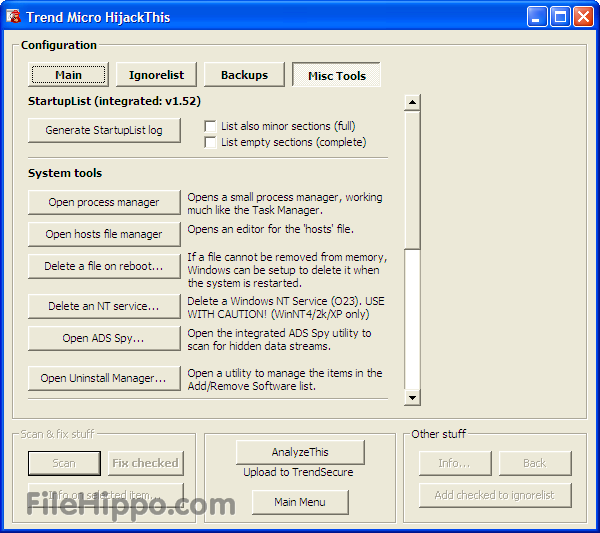Click Generate StartupList log button

104,130
